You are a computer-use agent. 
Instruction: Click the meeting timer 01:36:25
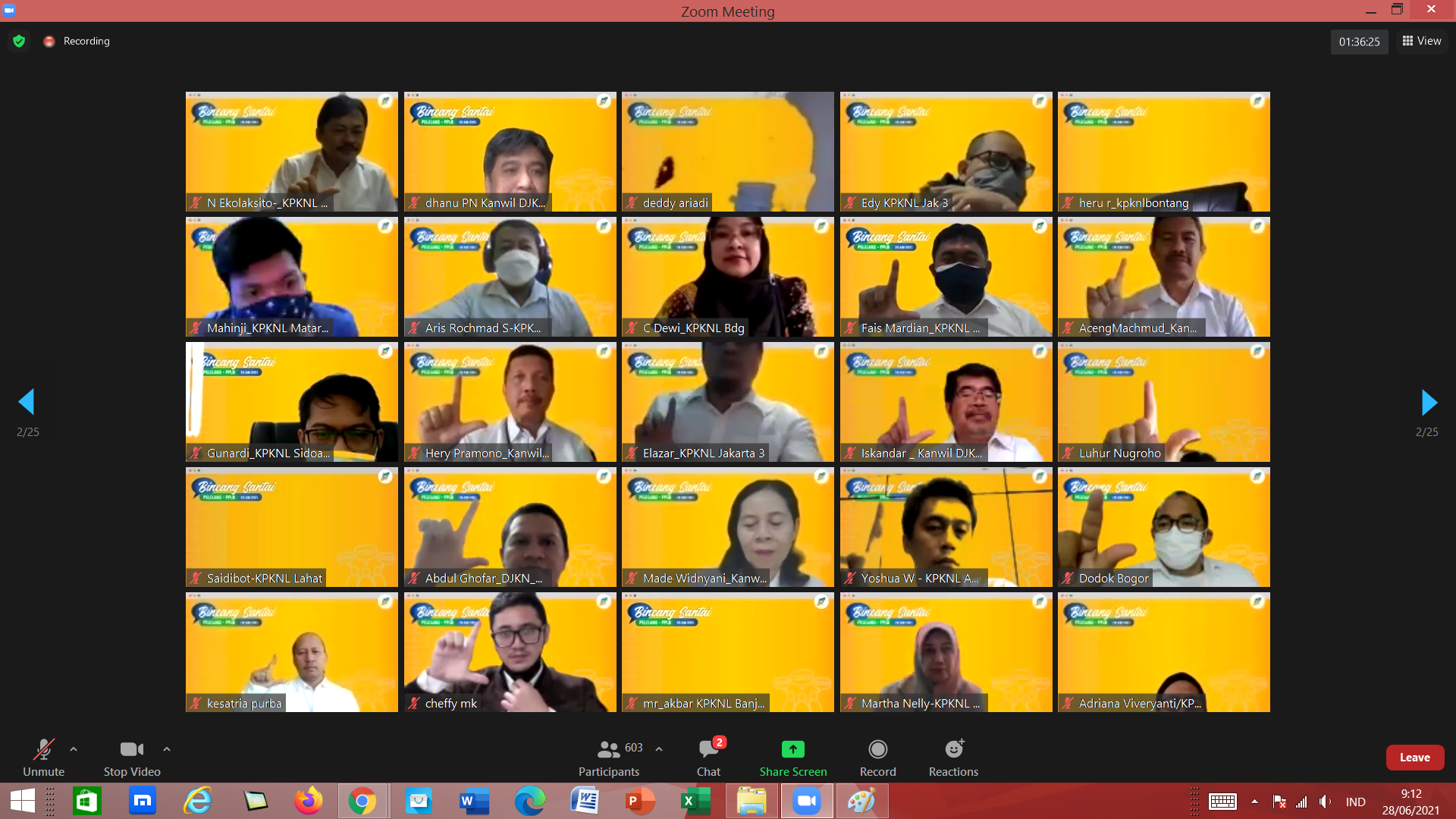point(1359,42)
